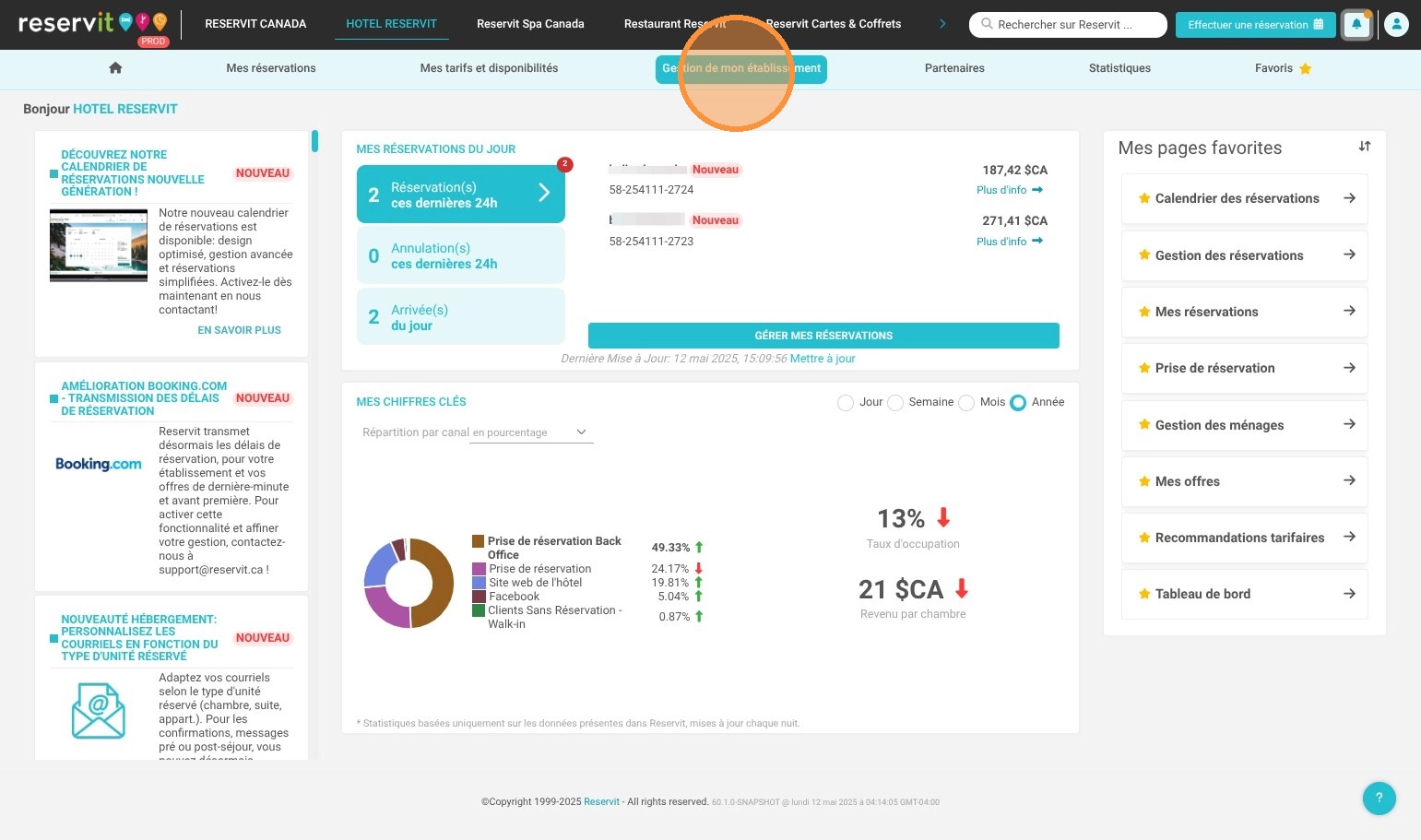Switch to Reservit Spa Canada tab
This screenshot has height=840, width=1421.
click(530, 24)
